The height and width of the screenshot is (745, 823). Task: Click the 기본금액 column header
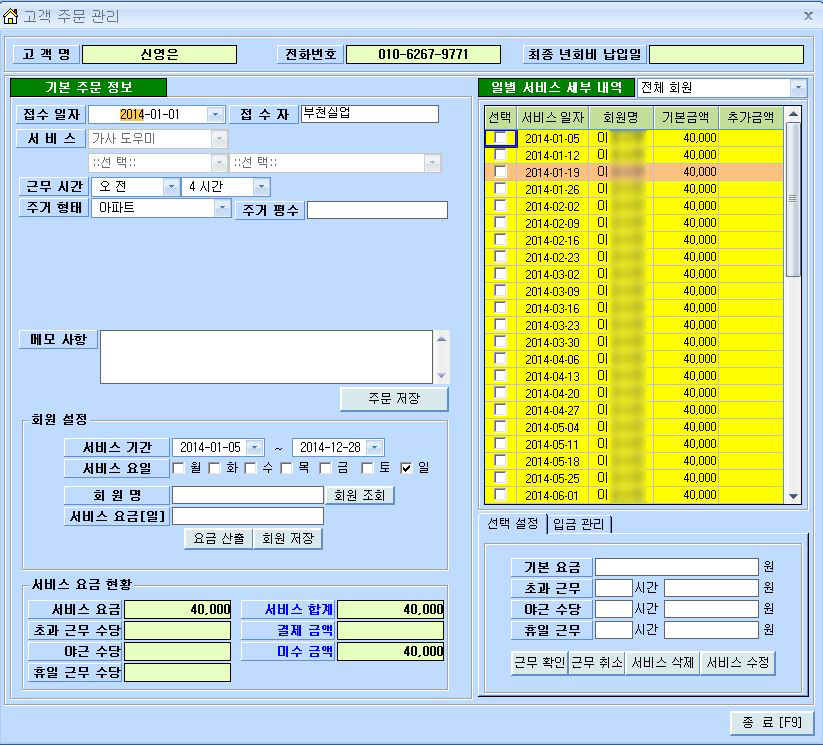pyautogui.click(x=685, y=118)
